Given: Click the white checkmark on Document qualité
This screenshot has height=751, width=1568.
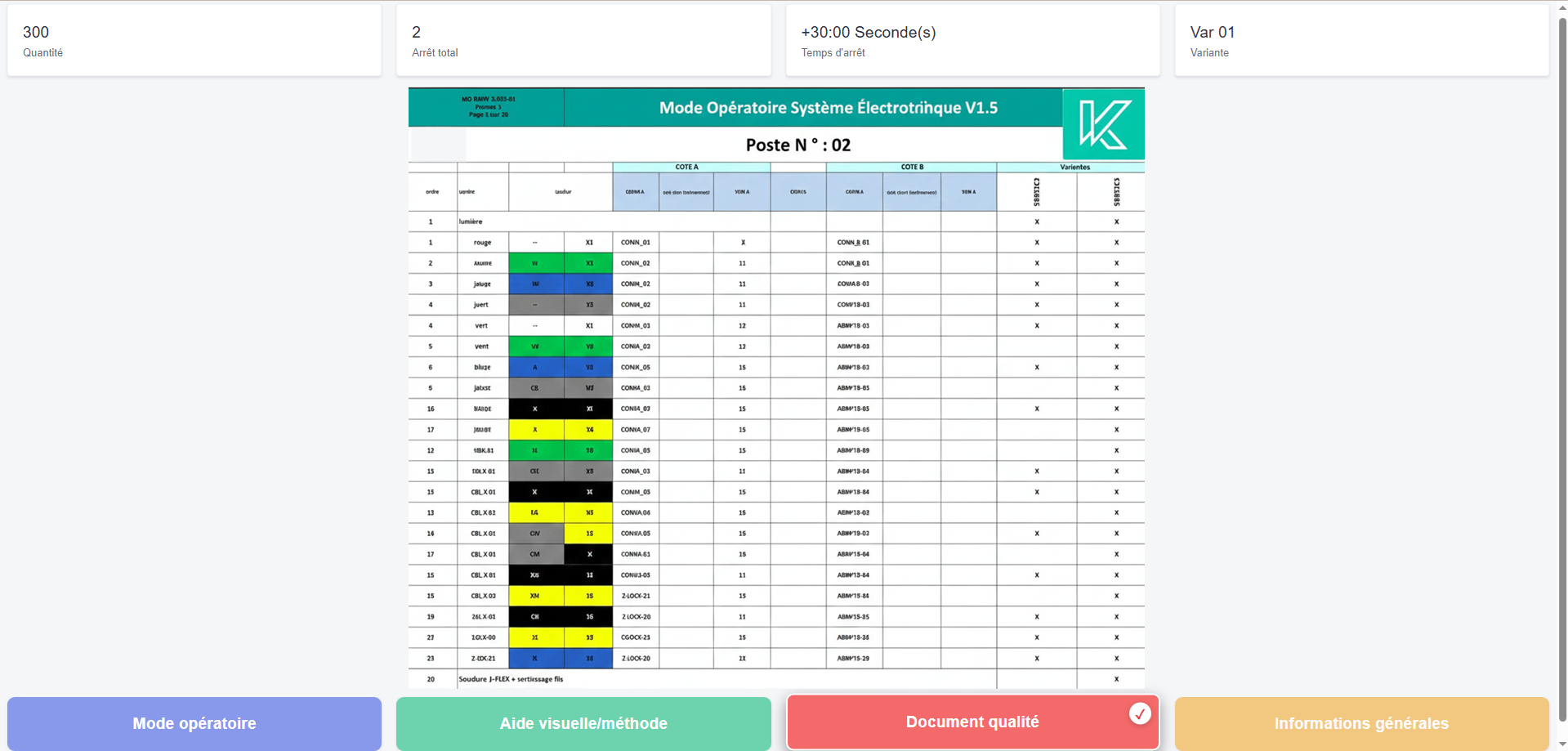Looking at the screenshot, I should tap(1140, 713).
